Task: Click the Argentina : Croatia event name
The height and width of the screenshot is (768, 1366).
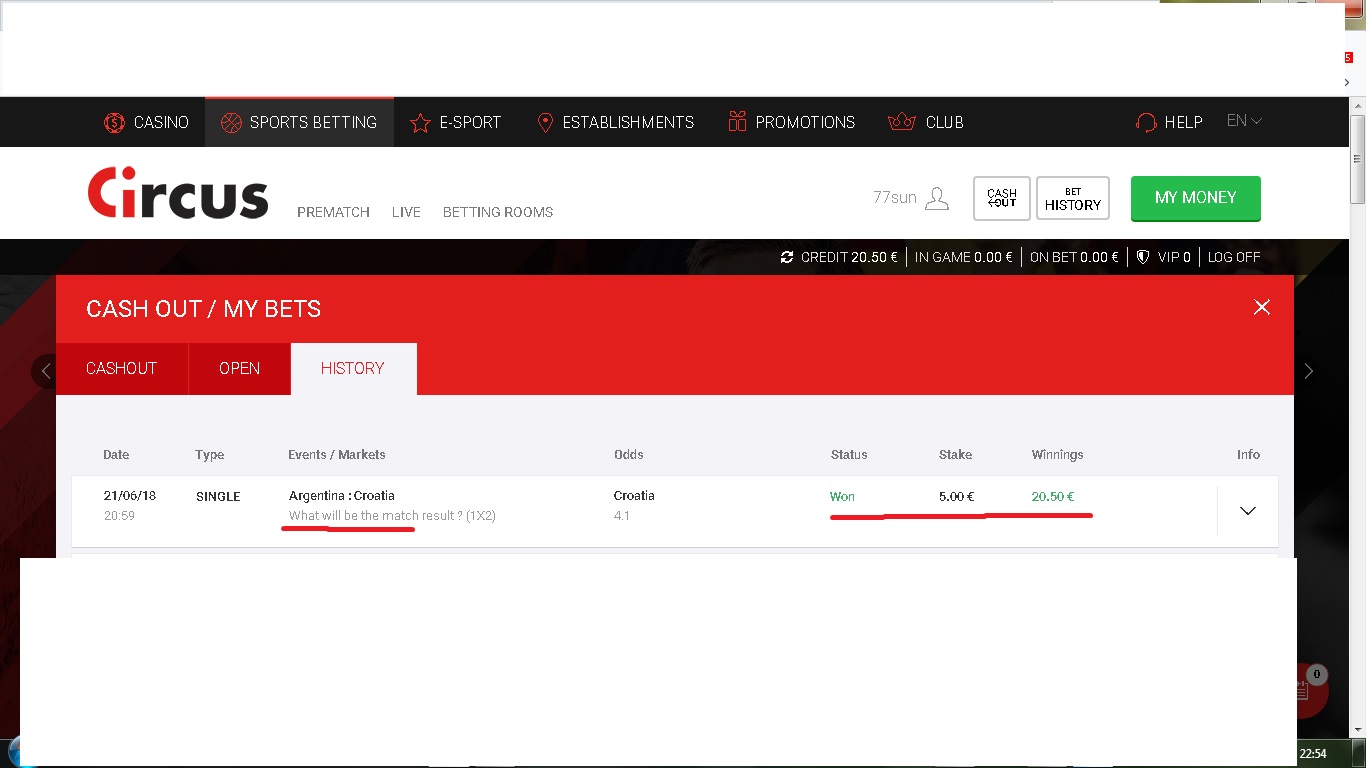Action: pos(342,496)
